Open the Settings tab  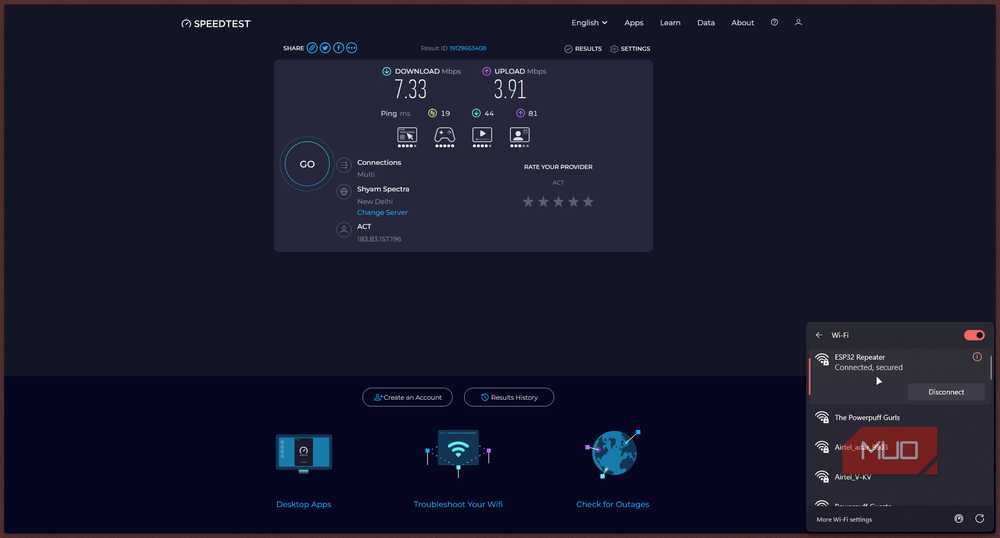630,48
